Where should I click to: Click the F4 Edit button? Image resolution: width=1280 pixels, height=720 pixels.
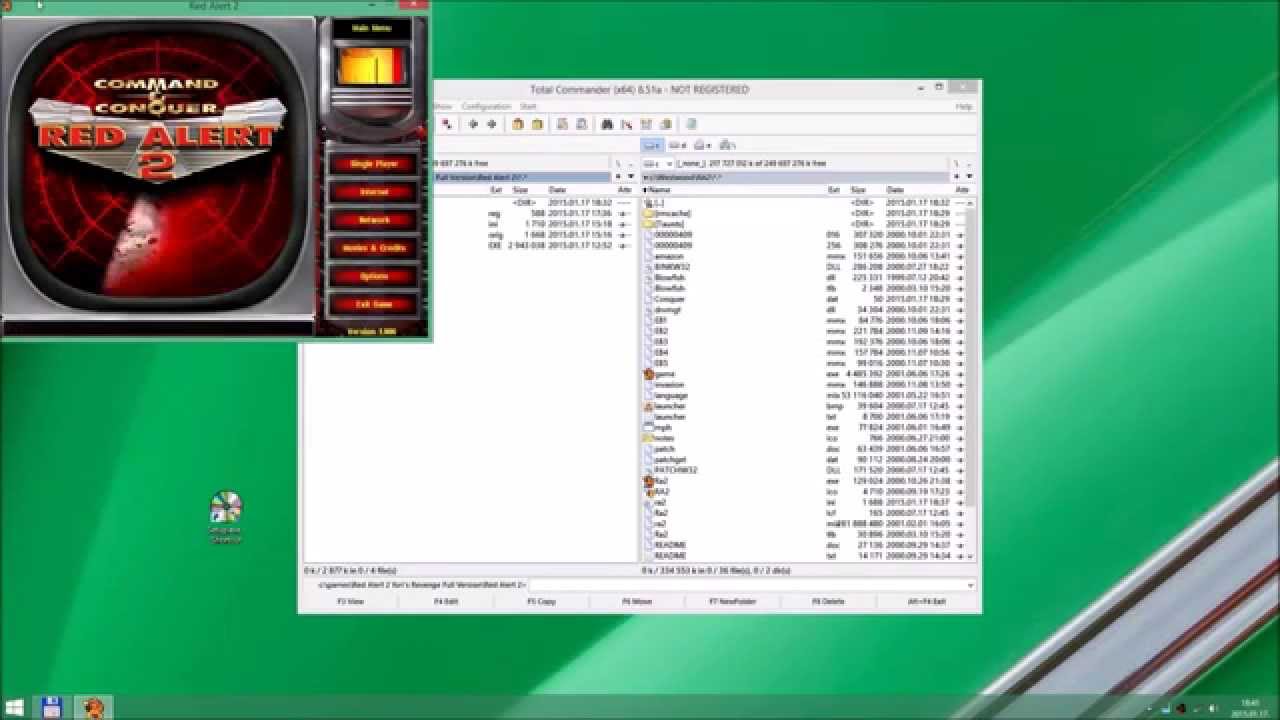tap(446, 601)
